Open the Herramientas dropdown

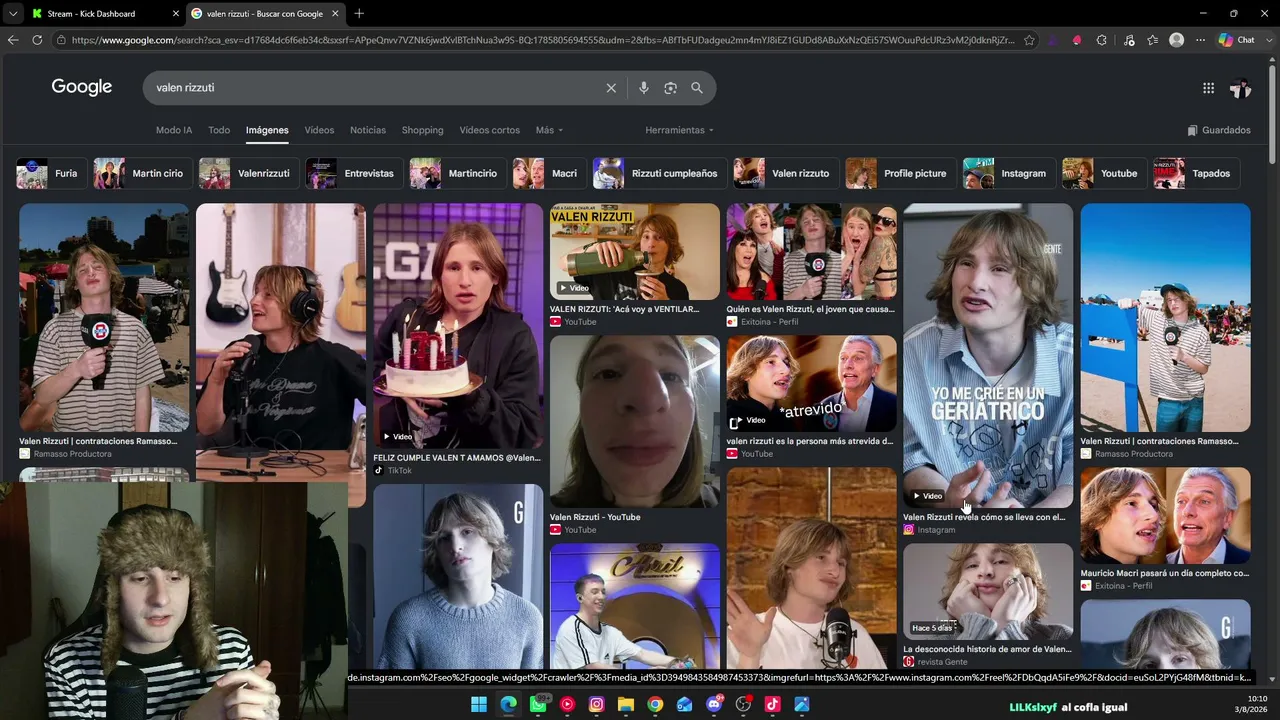tap(680, 130)
